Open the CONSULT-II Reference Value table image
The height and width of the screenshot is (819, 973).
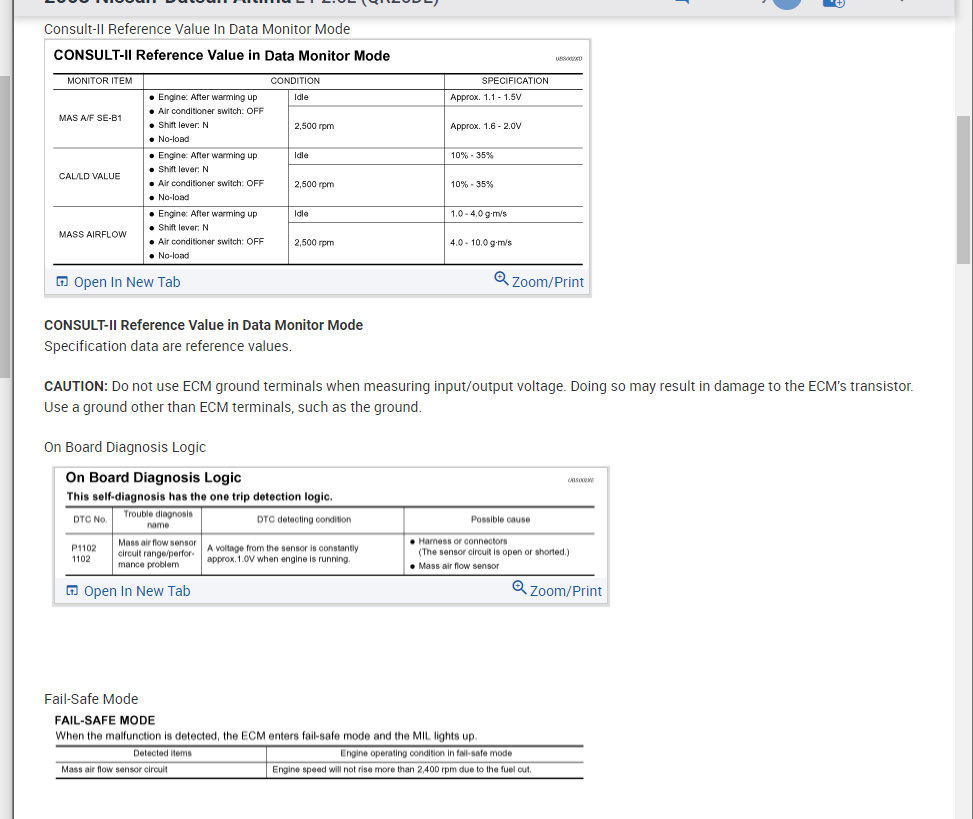point(318,154)
